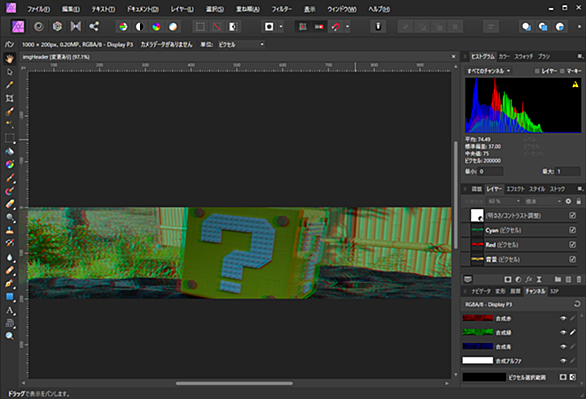Image resolution: width=586 pixels, height=399 pixels.
Task: Select the Clone stamp tool
Action: pos(10,231)
